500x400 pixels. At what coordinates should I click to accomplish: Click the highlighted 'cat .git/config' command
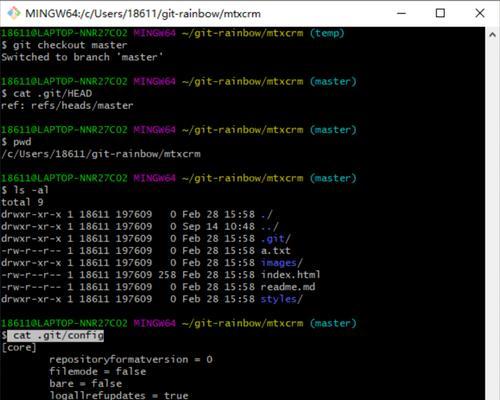click(55, 335)
